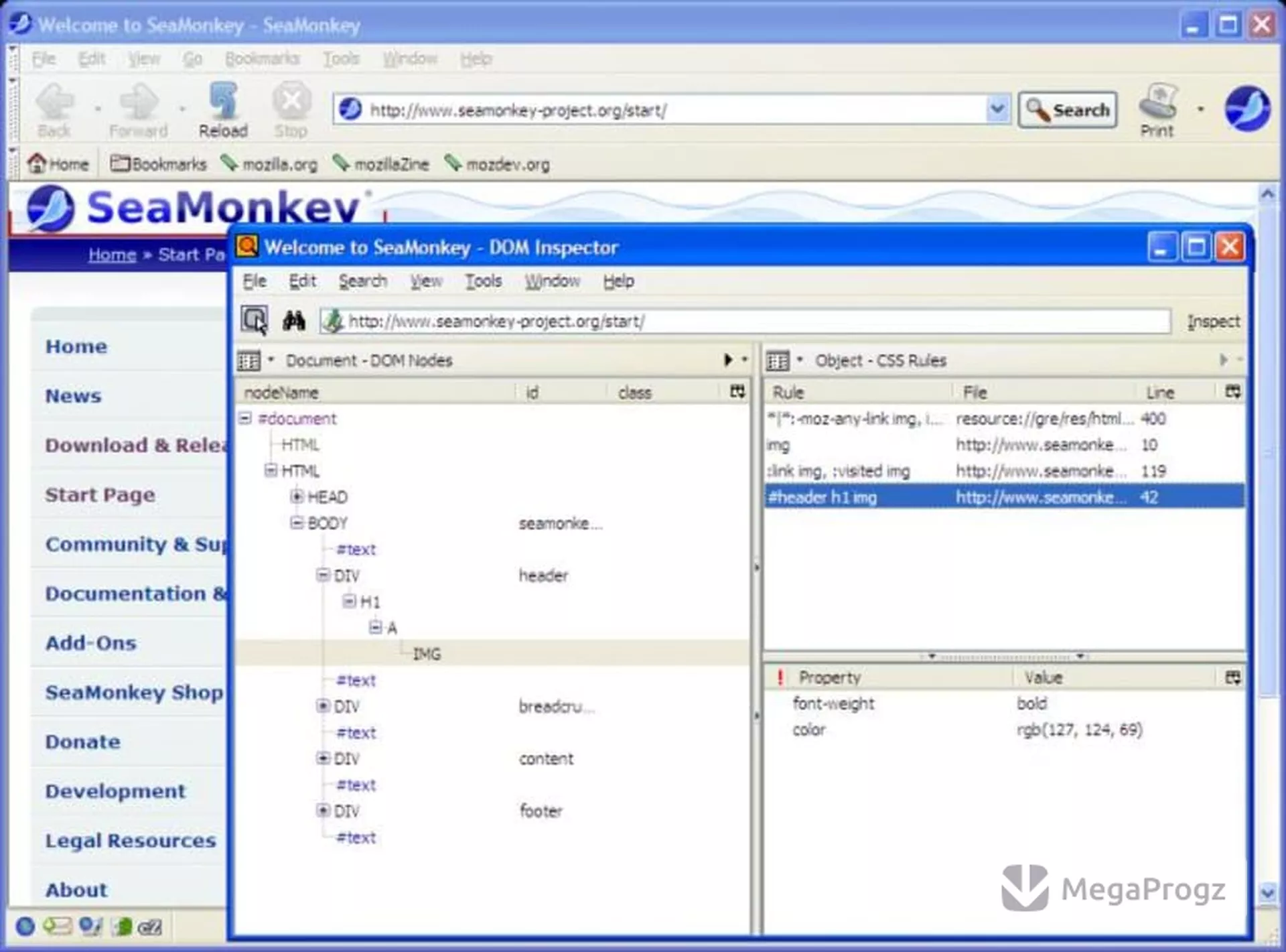Click the News link in SeaMonkey page sidebar
1286x952 pixels.
click(x=73, y=396)
